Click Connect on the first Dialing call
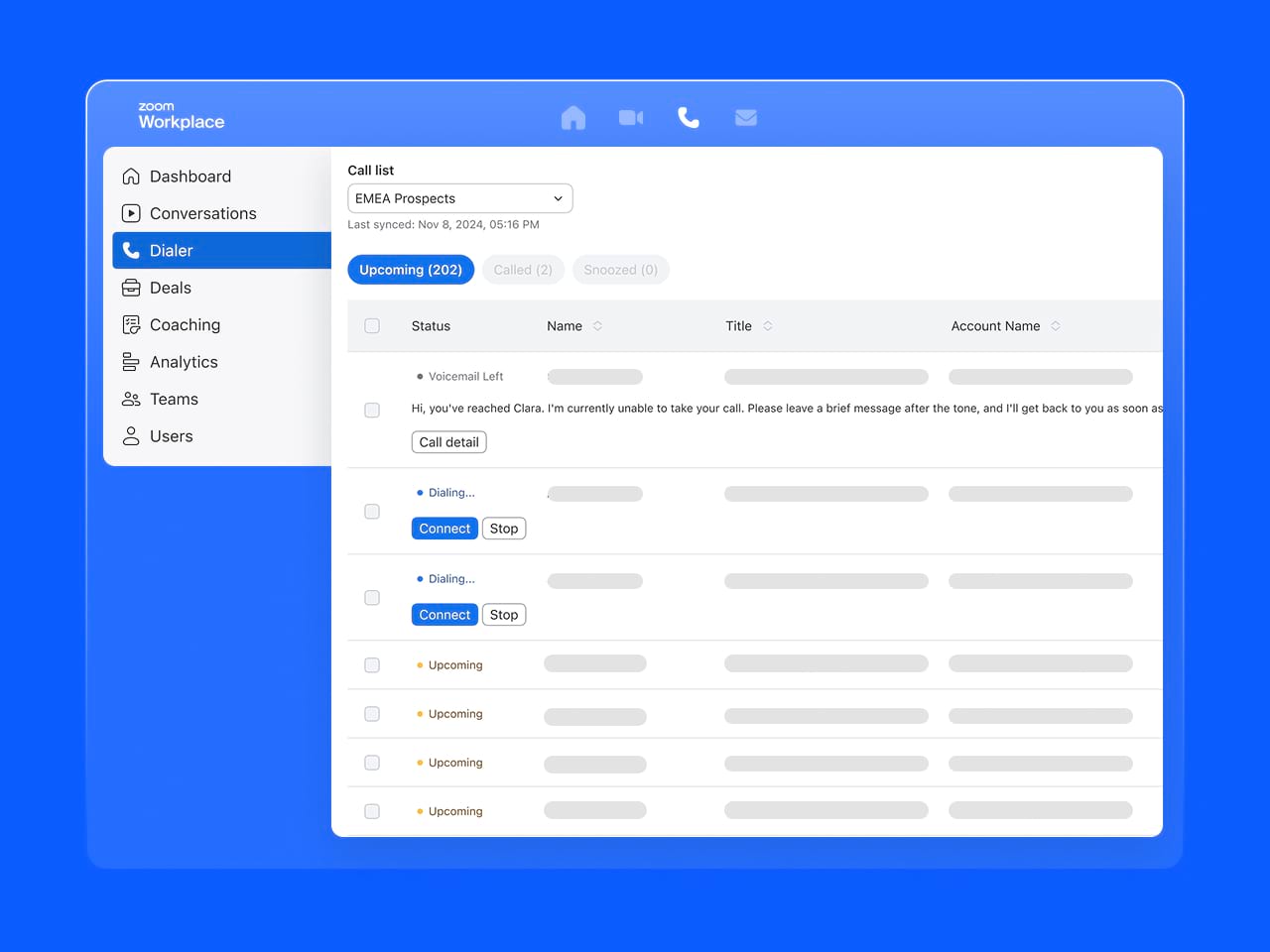The width and height of the screenshot is (1270, 952). point(444,528)
